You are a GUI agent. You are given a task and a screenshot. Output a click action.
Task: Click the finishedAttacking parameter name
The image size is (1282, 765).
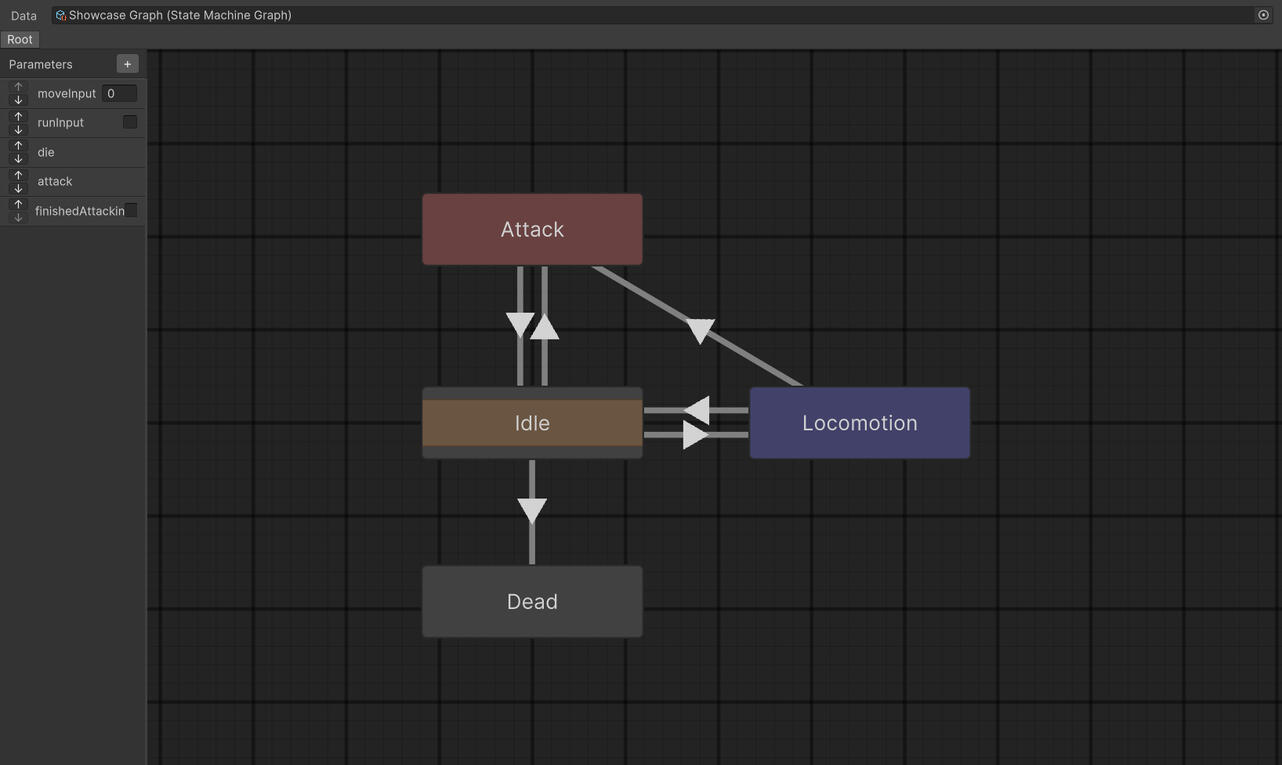click(x=80, y=211)
